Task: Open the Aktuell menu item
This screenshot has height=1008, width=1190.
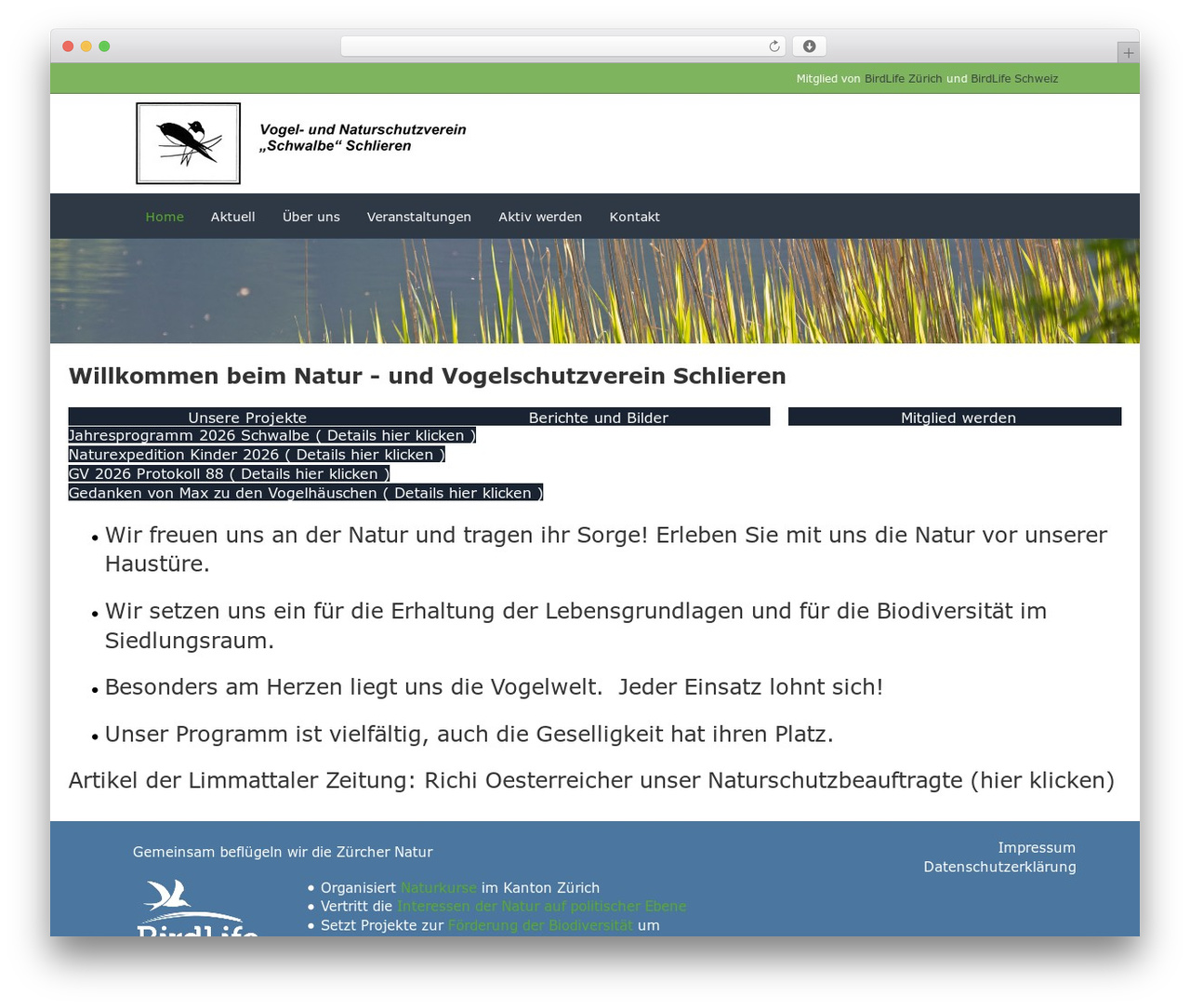Action: [x=232, y=217]
